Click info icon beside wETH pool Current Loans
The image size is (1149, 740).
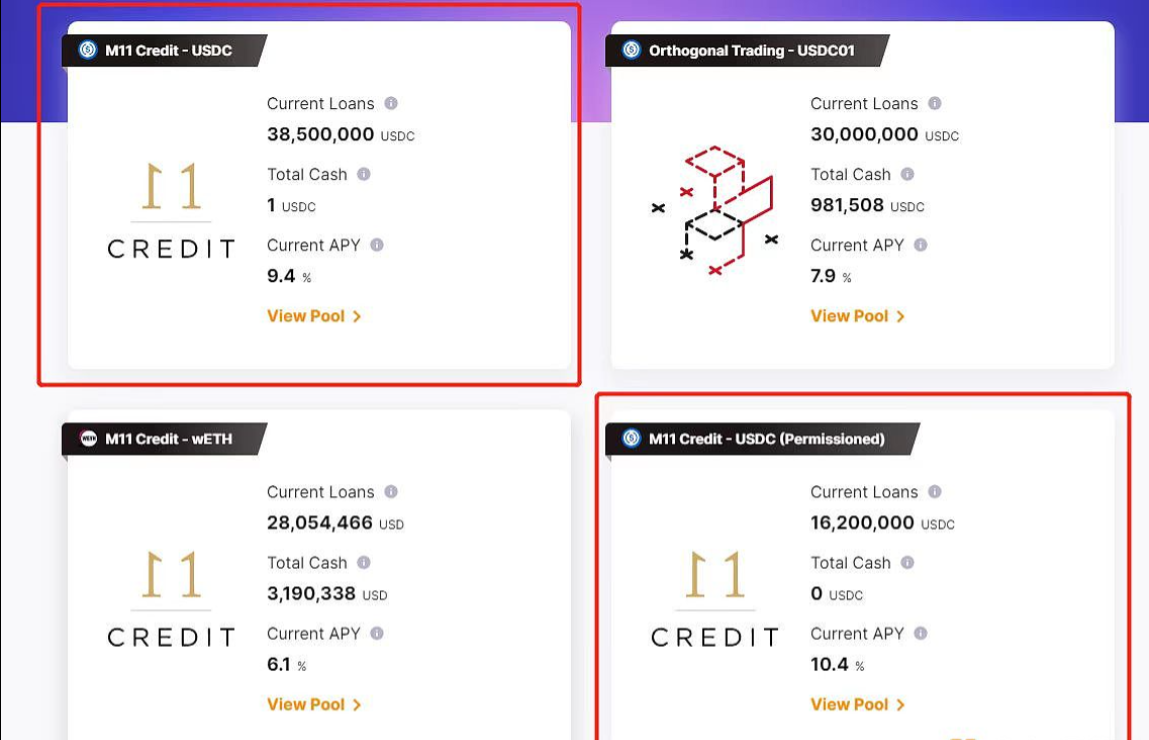point(391,492)
